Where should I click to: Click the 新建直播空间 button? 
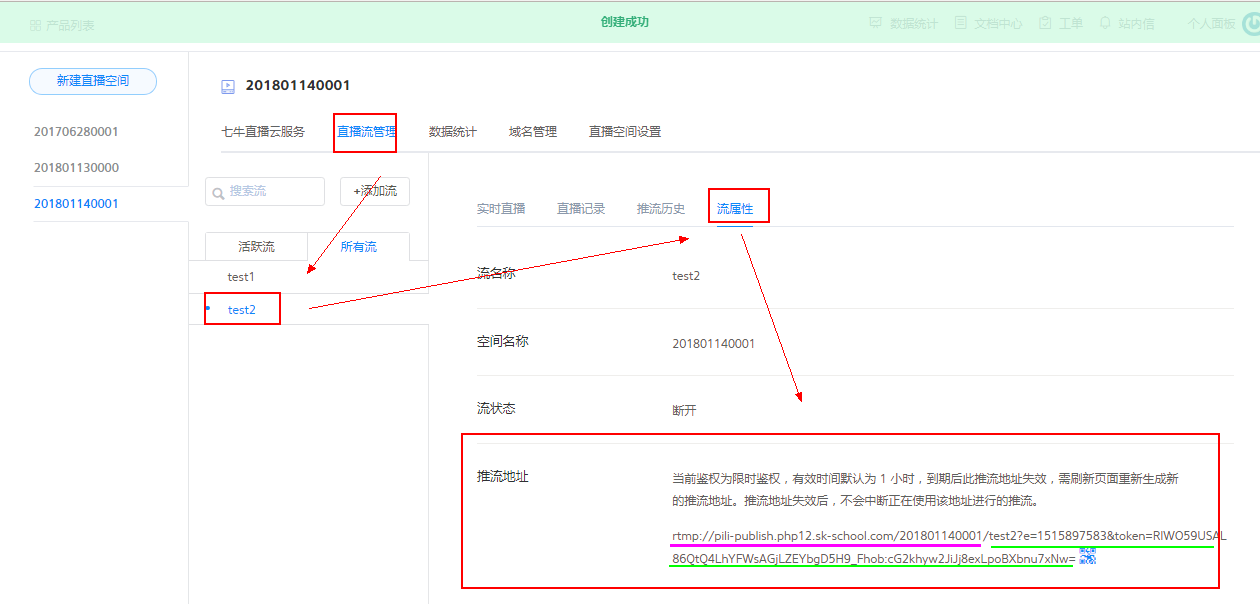[x=93, y=81]
